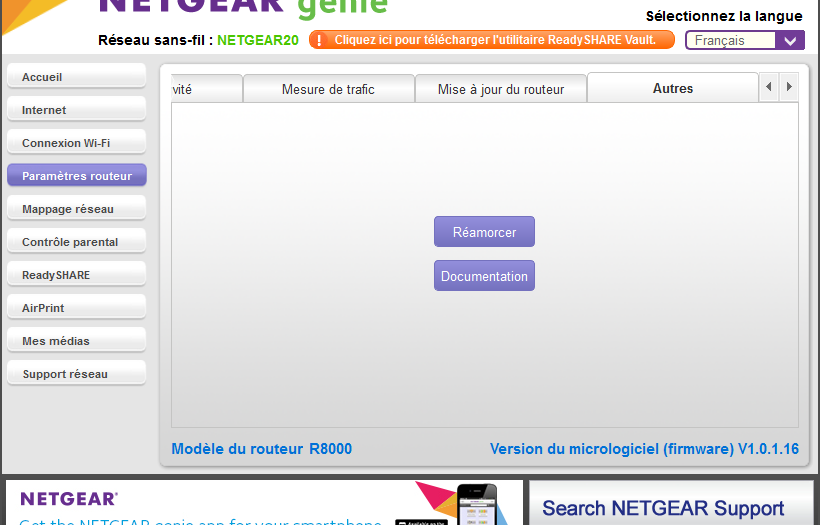This screenshot has width=820, height=525.
Task: Open the Internet sidebar section
Action: pos(76,110)
